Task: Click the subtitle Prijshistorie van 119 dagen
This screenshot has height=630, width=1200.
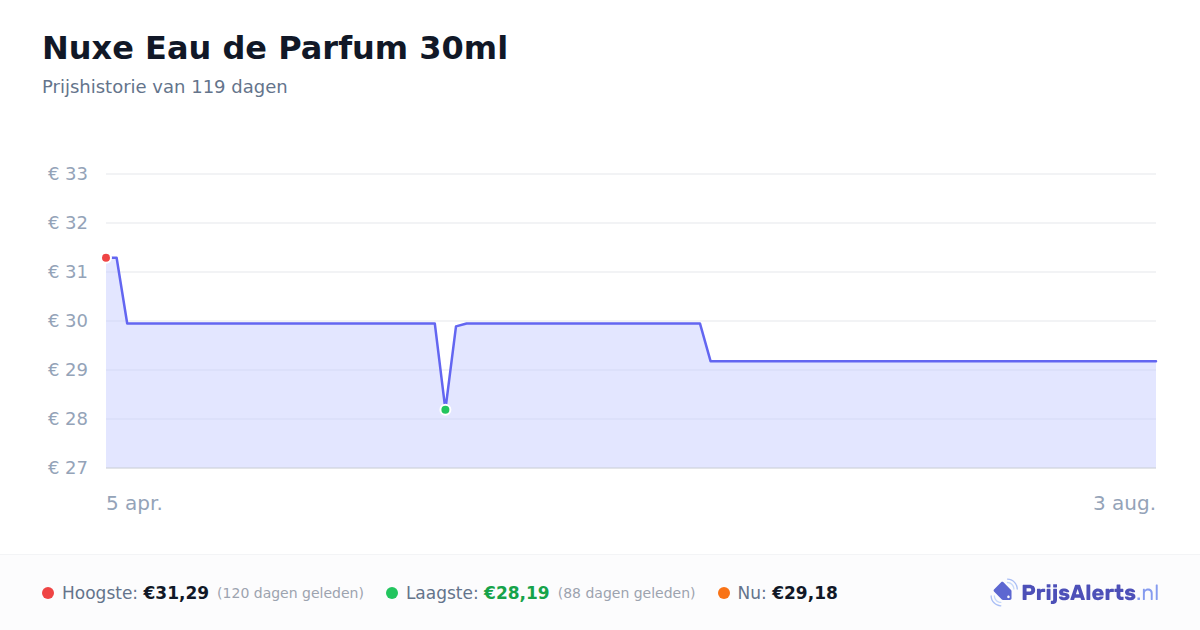Action: pos(165,87)
